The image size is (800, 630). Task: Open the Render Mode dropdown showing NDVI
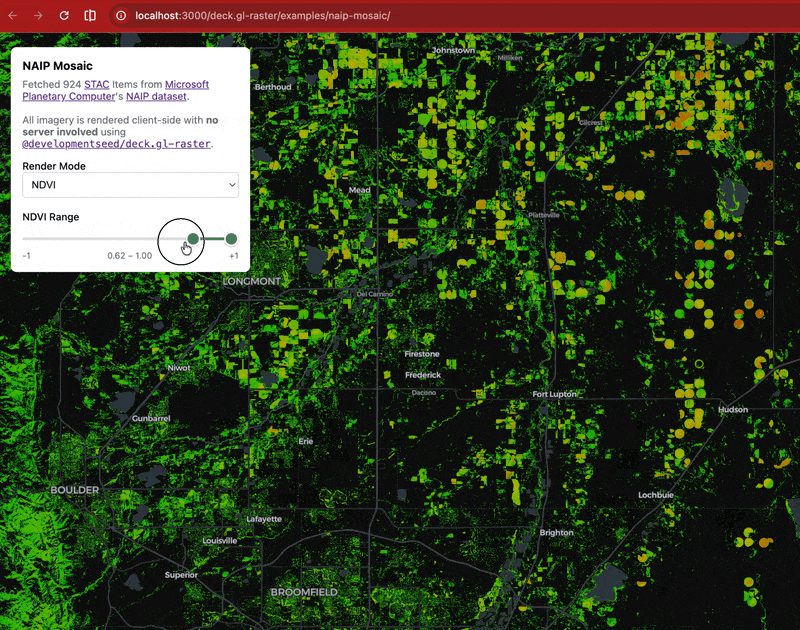130,185
